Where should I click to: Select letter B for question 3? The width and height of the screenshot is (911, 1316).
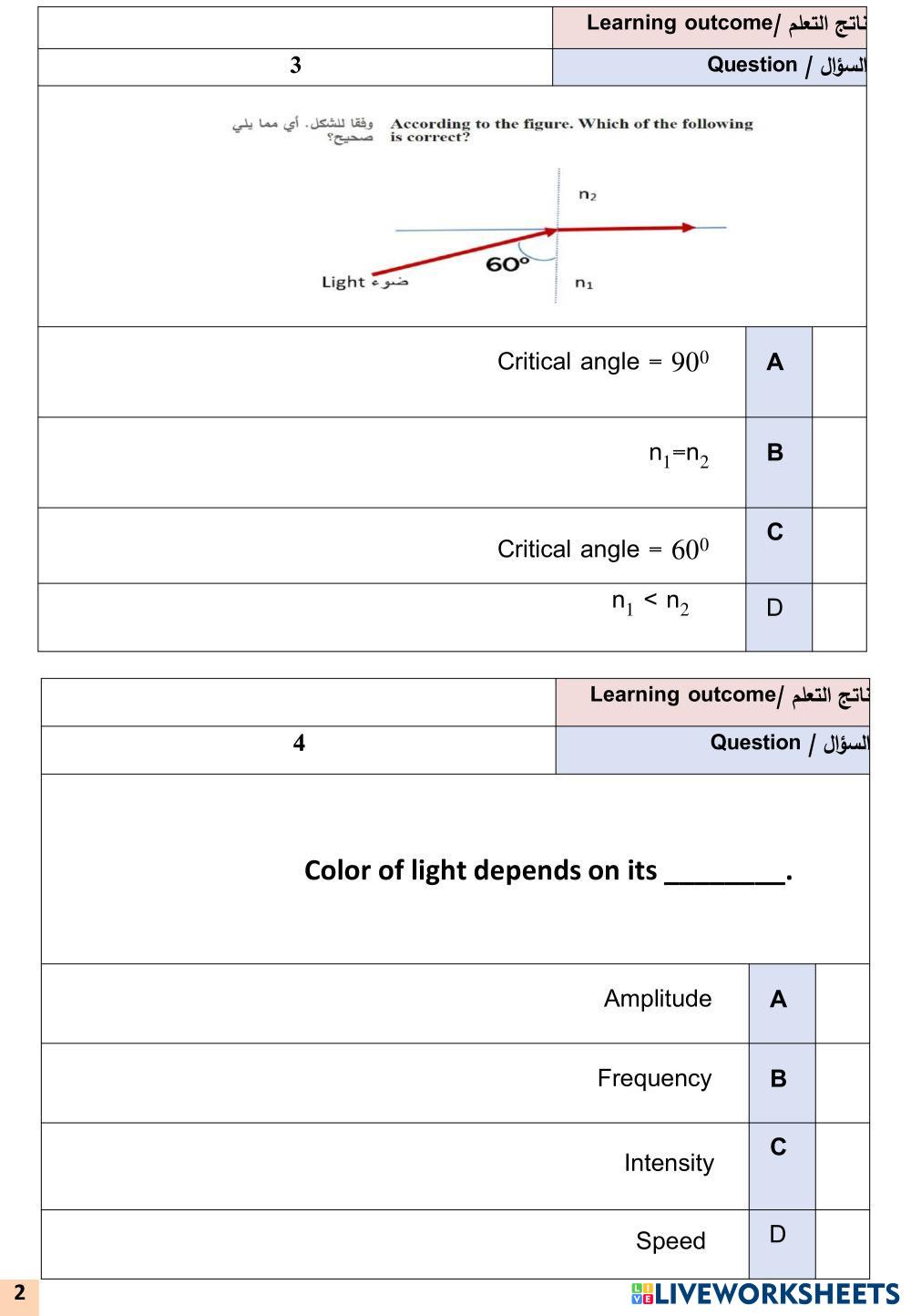(775, 453)
